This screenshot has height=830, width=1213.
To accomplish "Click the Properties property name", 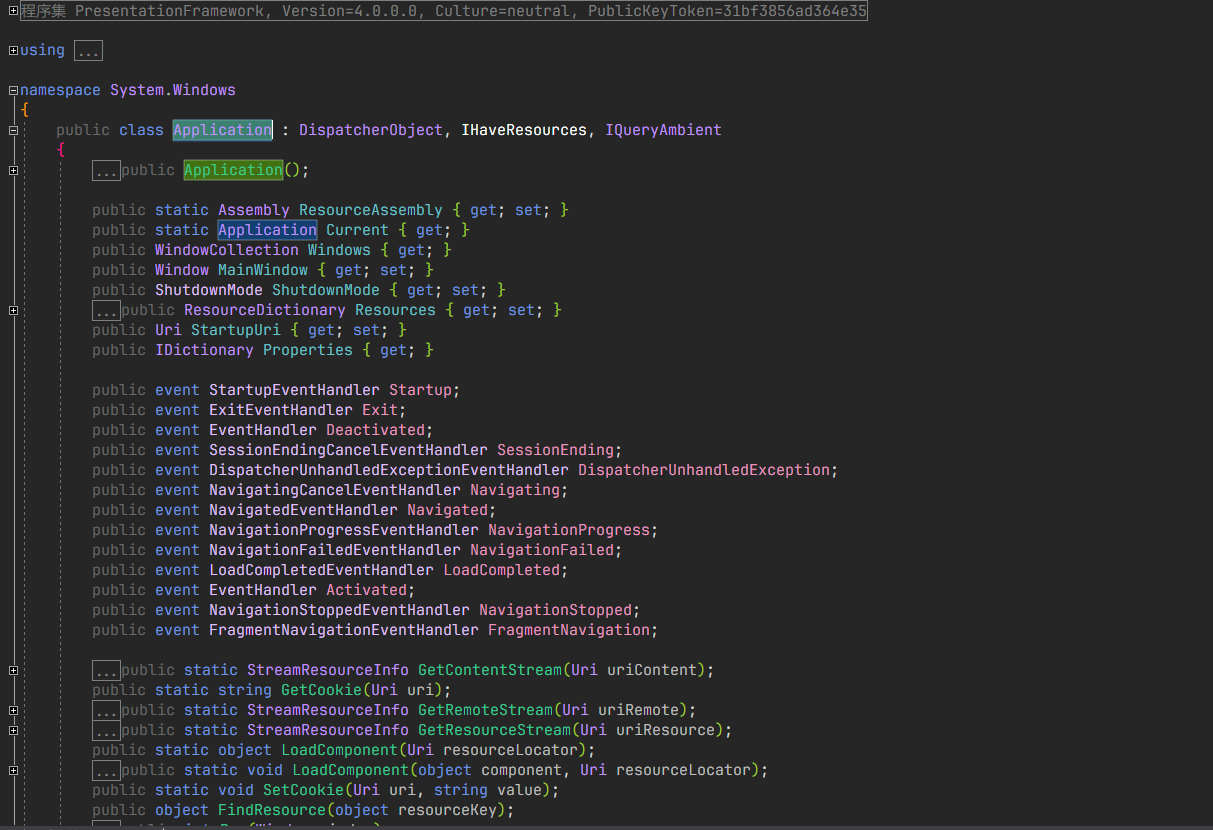I will [x=308, y=350].
